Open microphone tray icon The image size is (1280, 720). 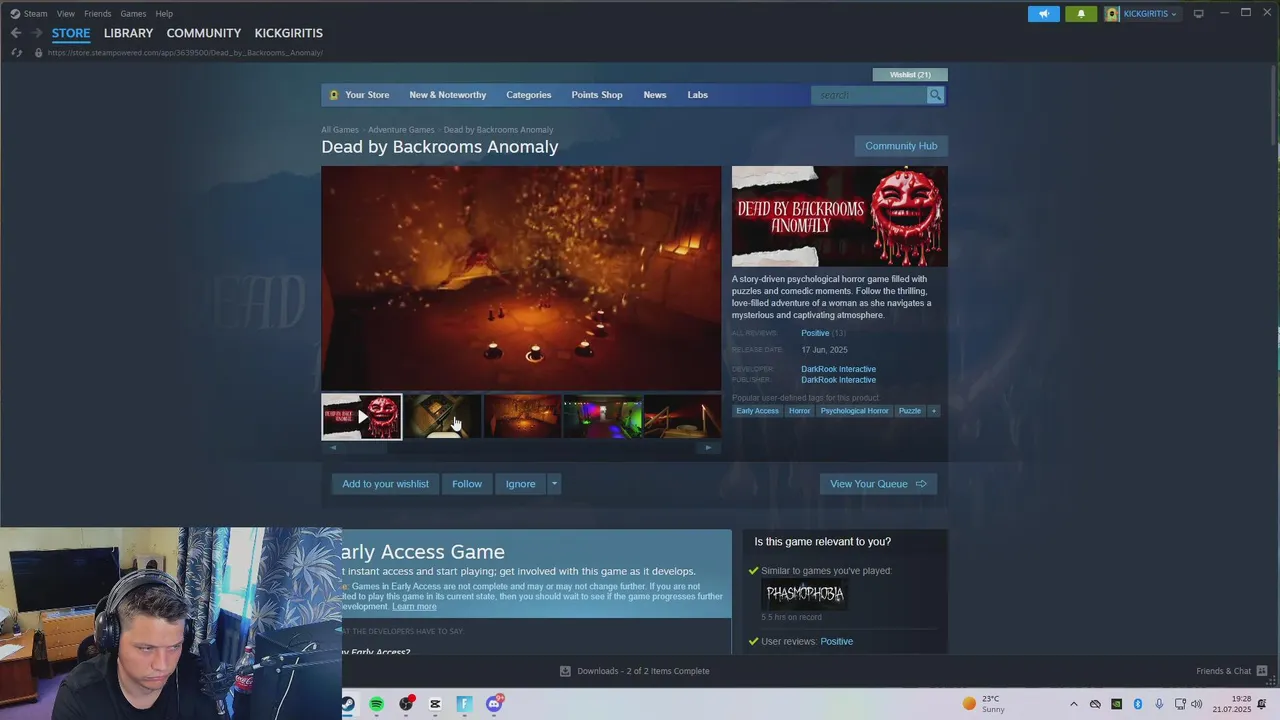point(1159,704)
